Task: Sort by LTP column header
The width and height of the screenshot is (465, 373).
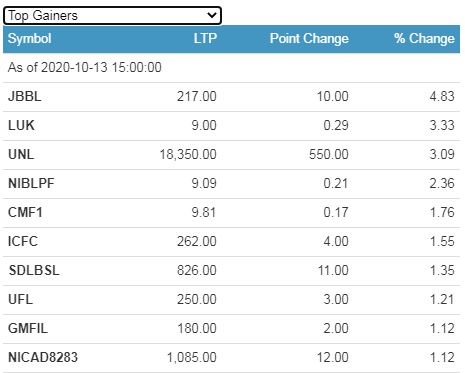Action: tap(205, 39)
